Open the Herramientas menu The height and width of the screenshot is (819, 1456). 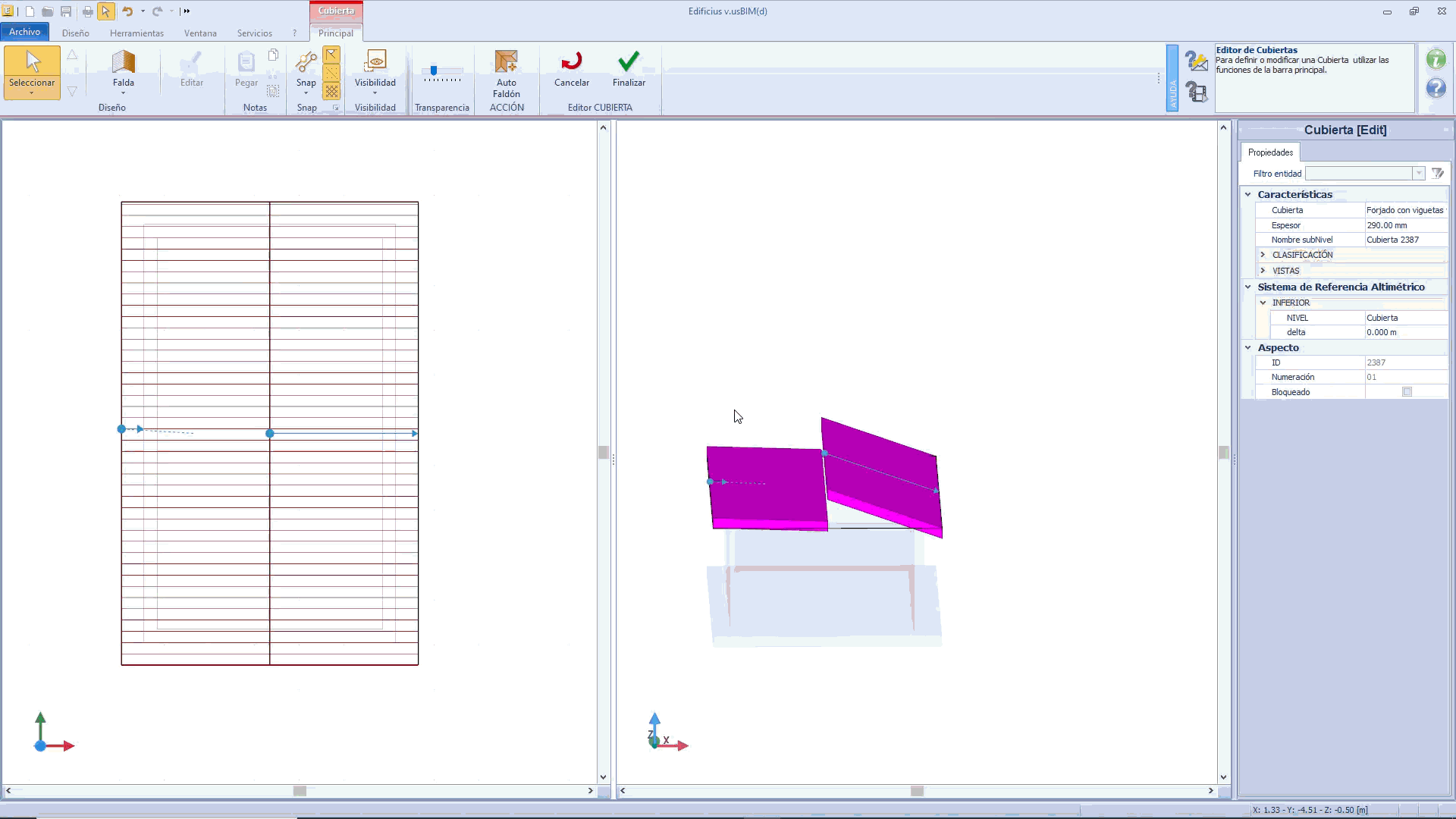point(136,33)
